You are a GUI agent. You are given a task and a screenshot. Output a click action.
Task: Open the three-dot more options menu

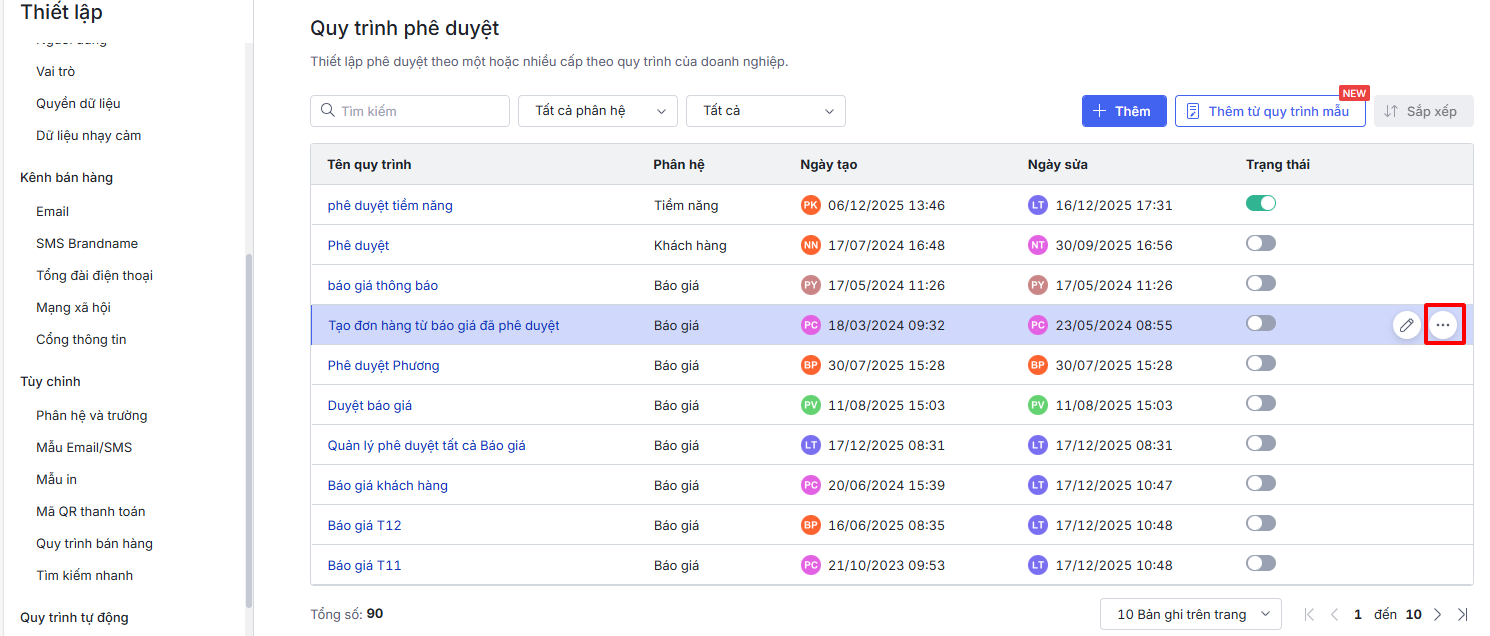coord(1442,325)
